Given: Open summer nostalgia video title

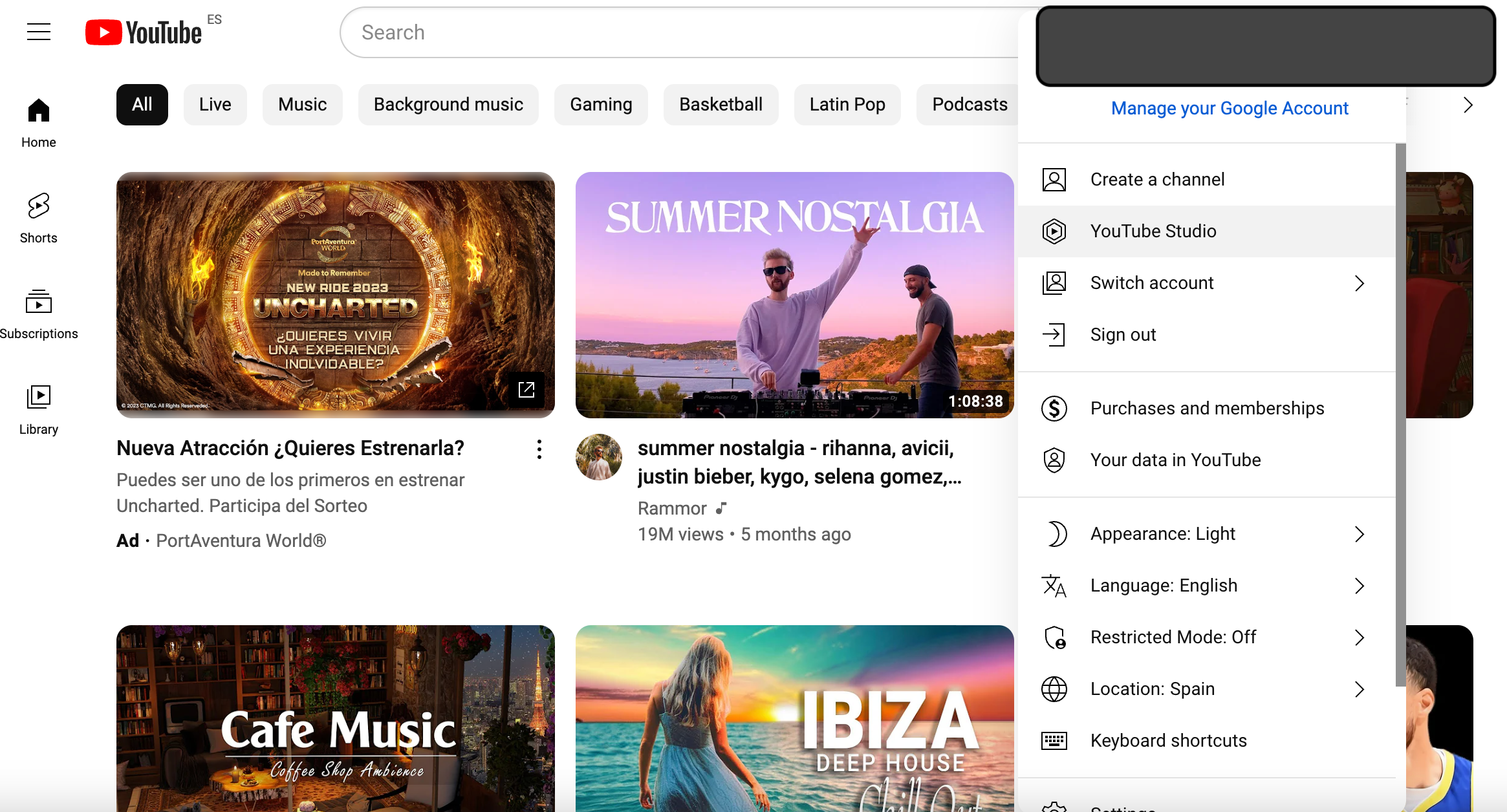Looking at the screenshot, I should click(x=799, y=462).
